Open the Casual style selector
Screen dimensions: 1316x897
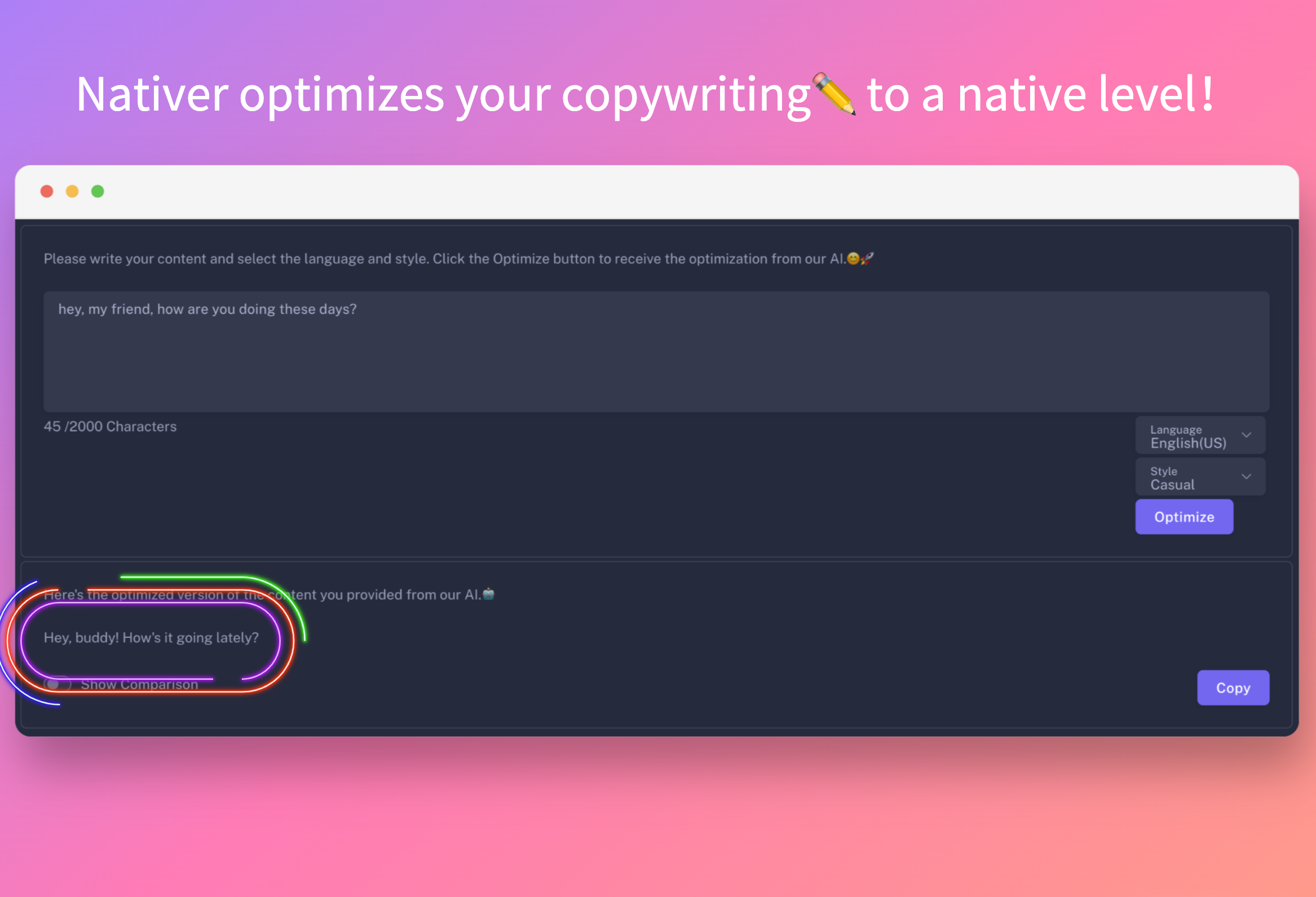[1172, 485]
